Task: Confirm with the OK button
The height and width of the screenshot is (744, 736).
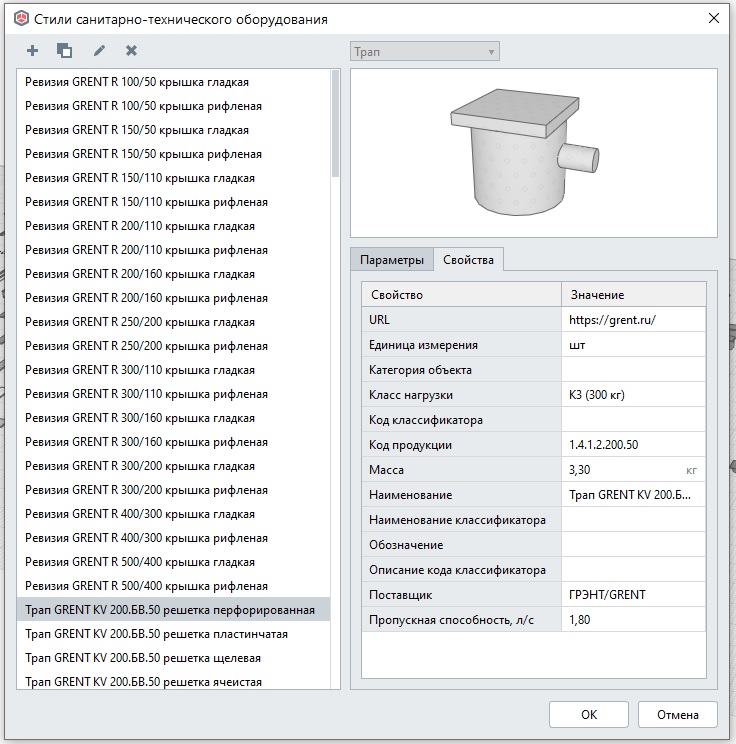Action: coord(589,715)
